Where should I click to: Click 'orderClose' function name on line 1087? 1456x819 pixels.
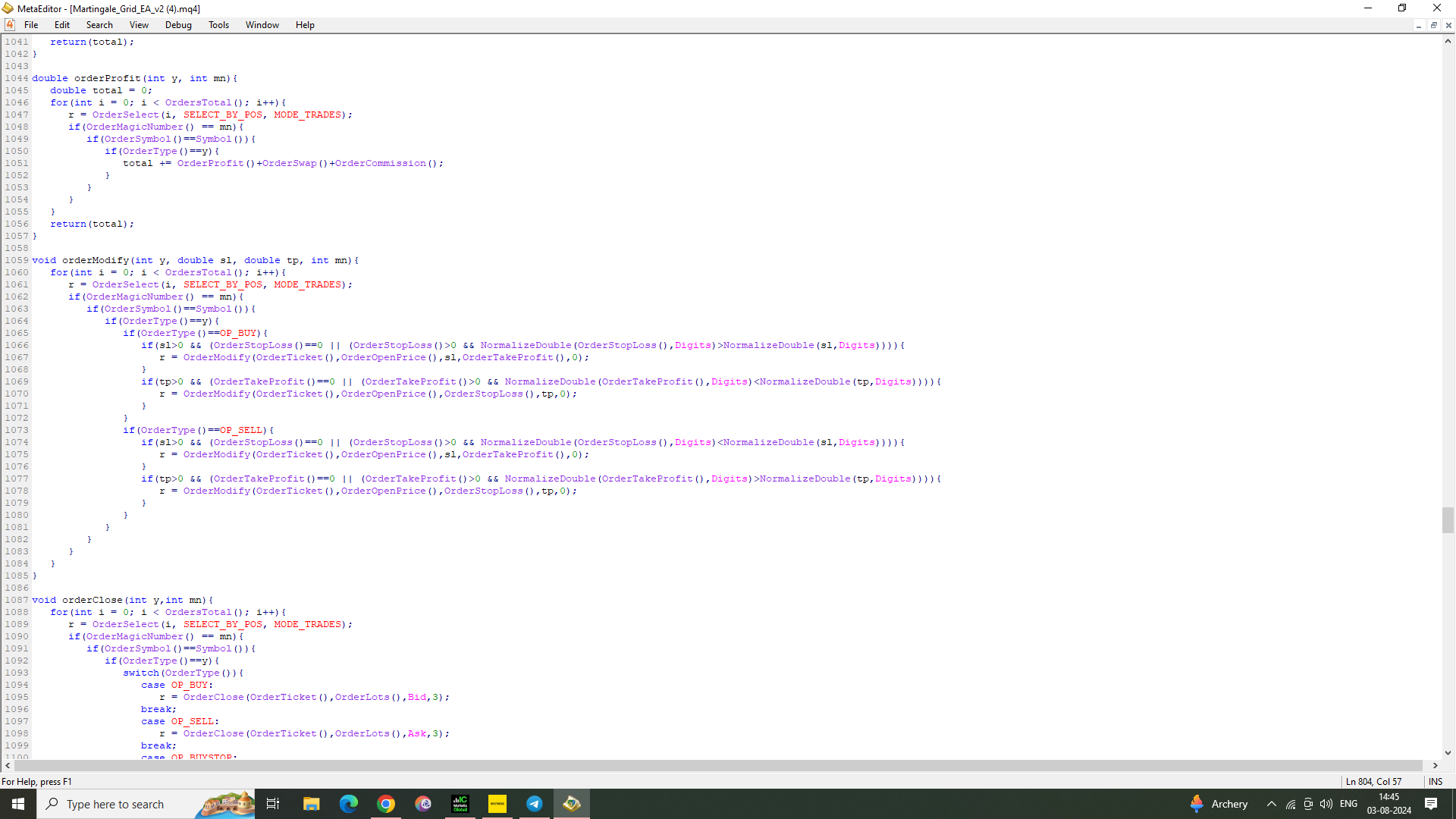[x=93, y=600]
